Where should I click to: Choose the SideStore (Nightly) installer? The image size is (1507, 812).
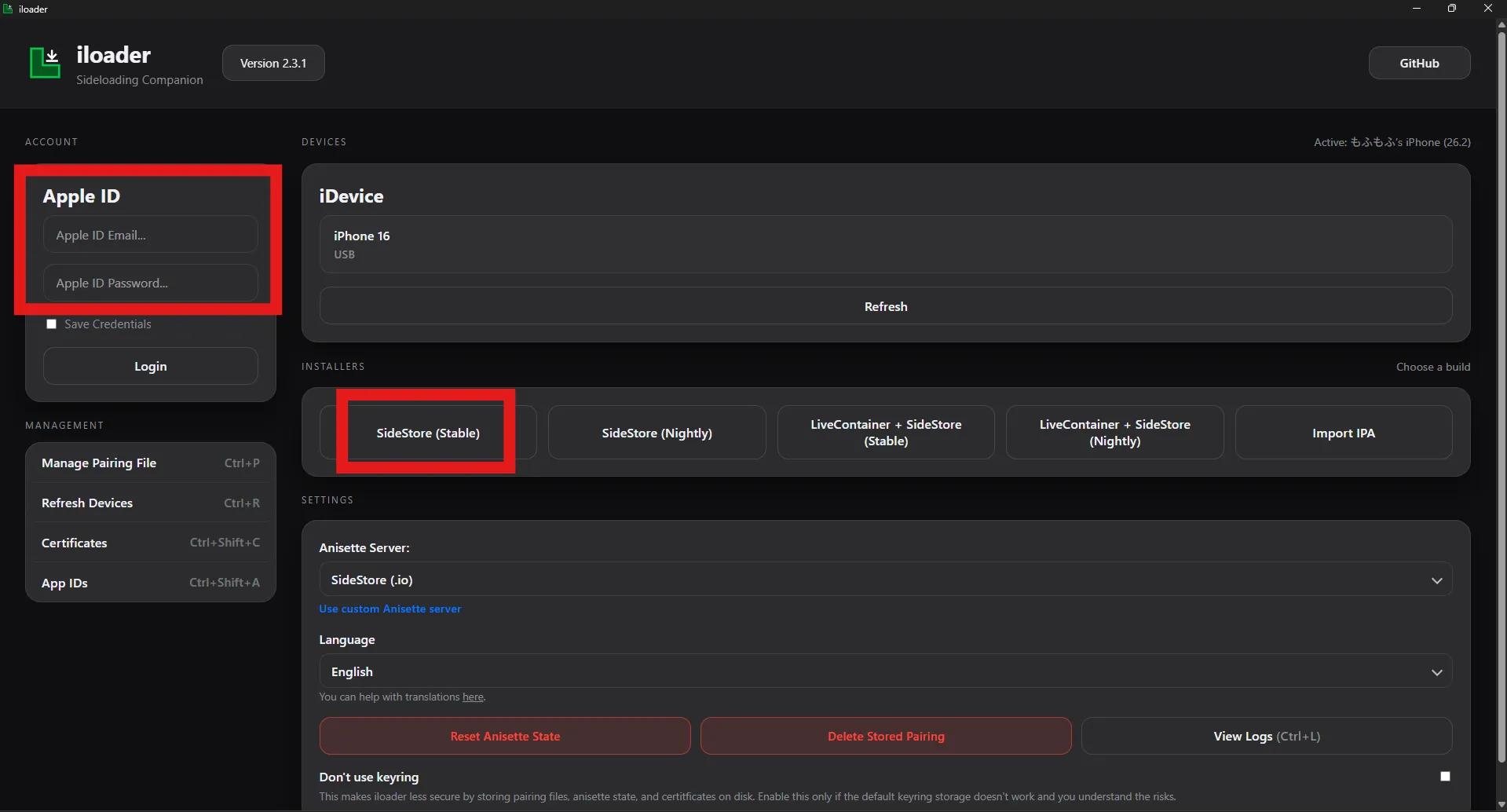[657, 433]
